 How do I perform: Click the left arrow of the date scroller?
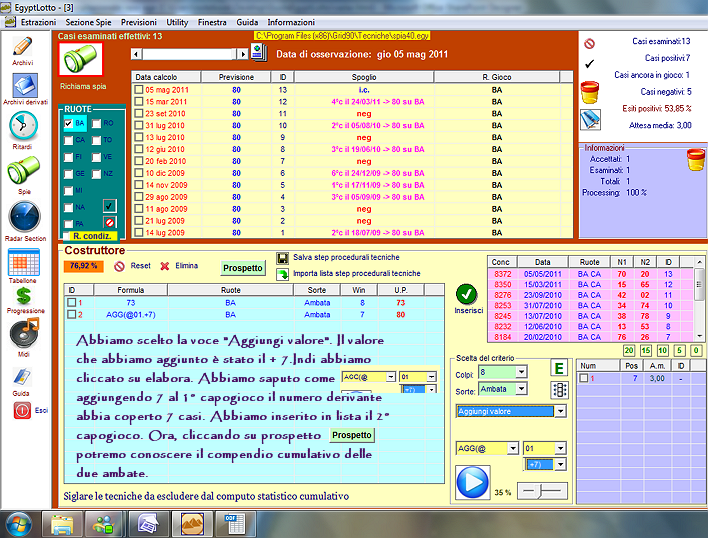click(x=136, y=54)
